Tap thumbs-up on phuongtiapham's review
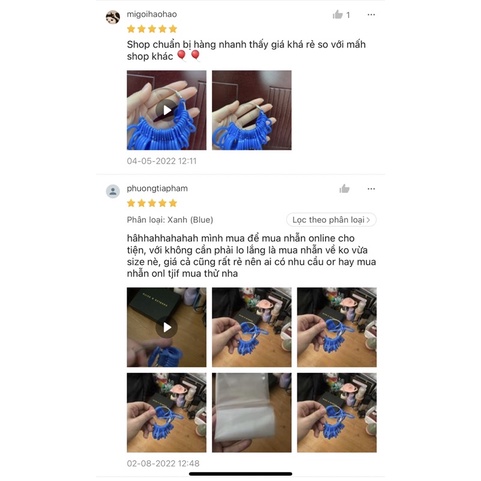This screenshot has width=481, height=481. click(344, 189)
